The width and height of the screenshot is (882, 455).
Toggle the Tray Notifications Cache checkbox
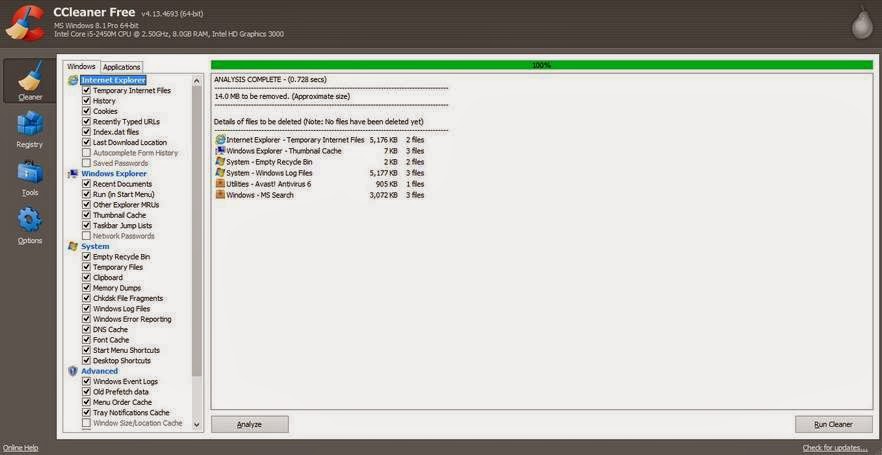tap(86, 413)
